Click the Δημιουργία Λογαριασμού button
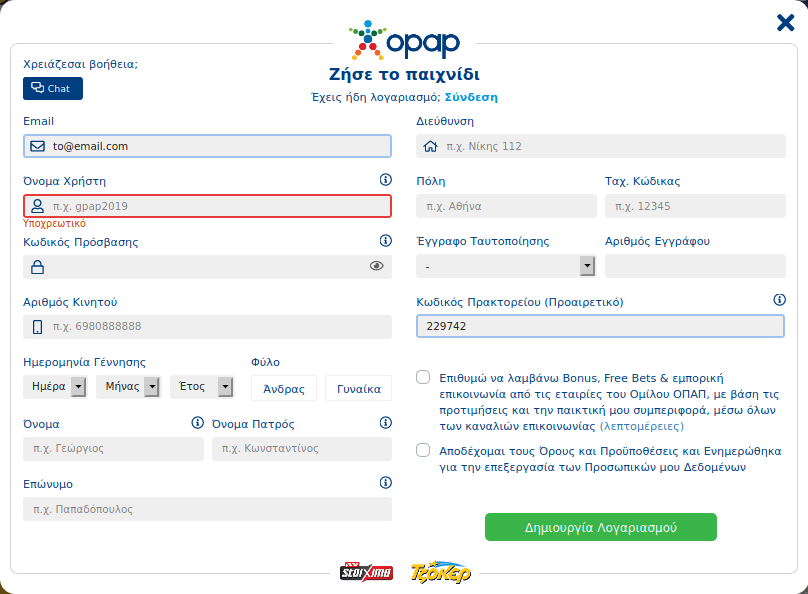Viewport: 808px width, 594px height. coord(601,527)
